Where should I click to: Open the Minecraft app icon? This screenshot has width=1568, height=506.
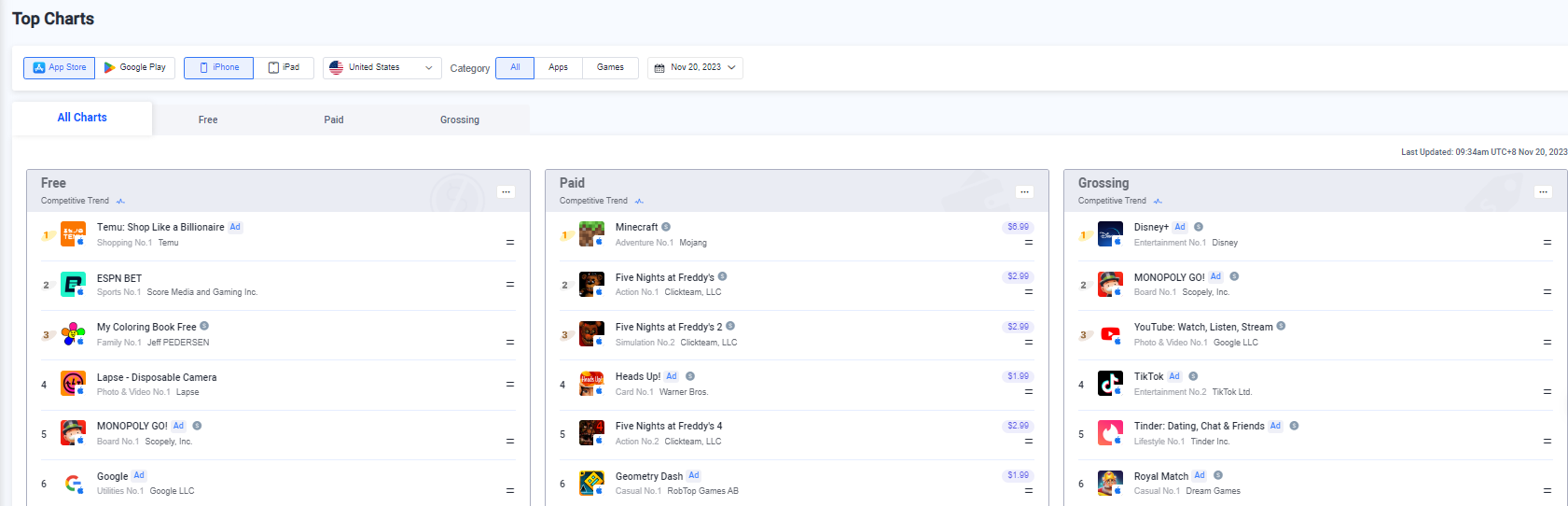[x=591, y=233]
